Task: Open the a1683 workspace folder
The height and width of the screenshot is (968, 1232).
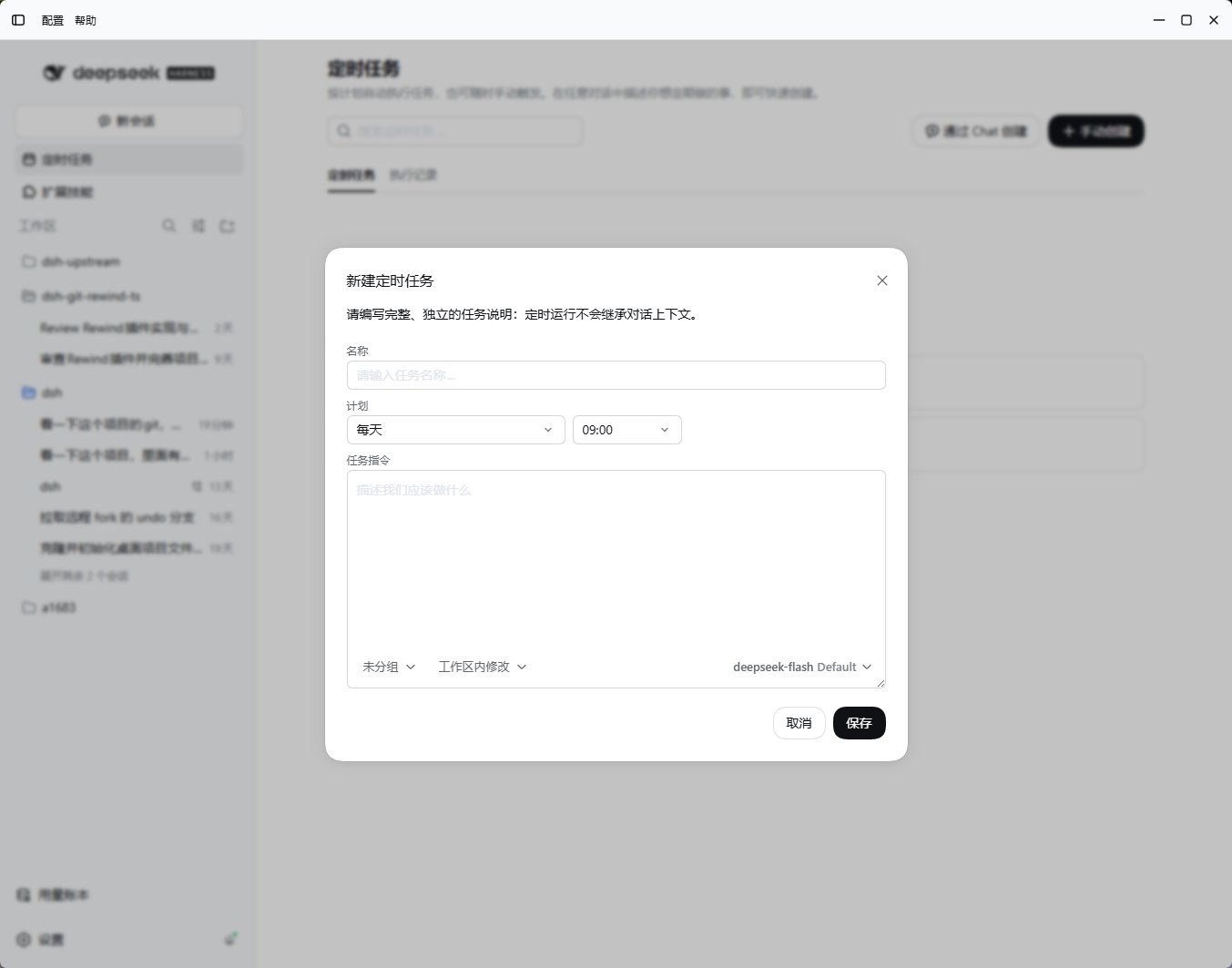Action: (129, 607)
